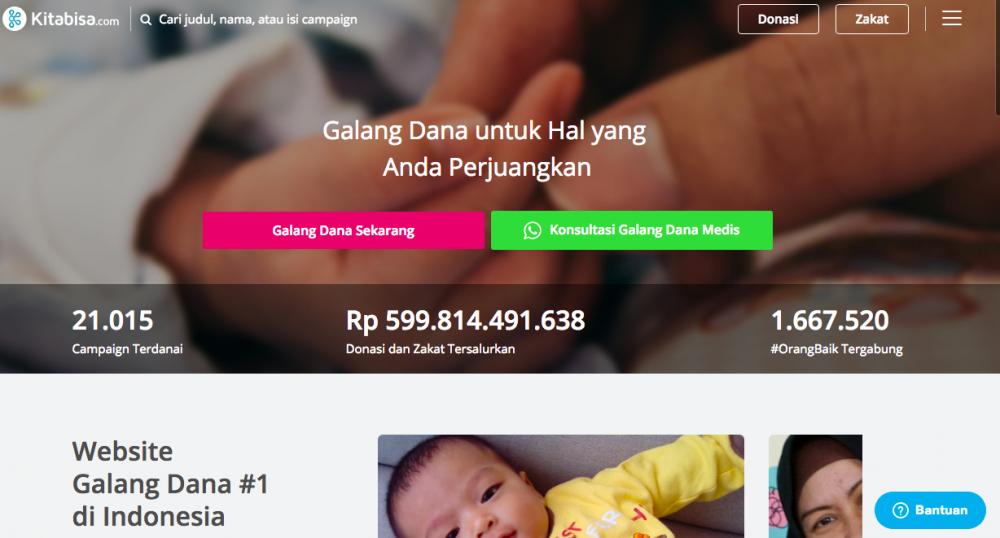
Task: Click the 1.667.520 #OrangBaik Tergabung stat
Action: click(x=836, y=331)
